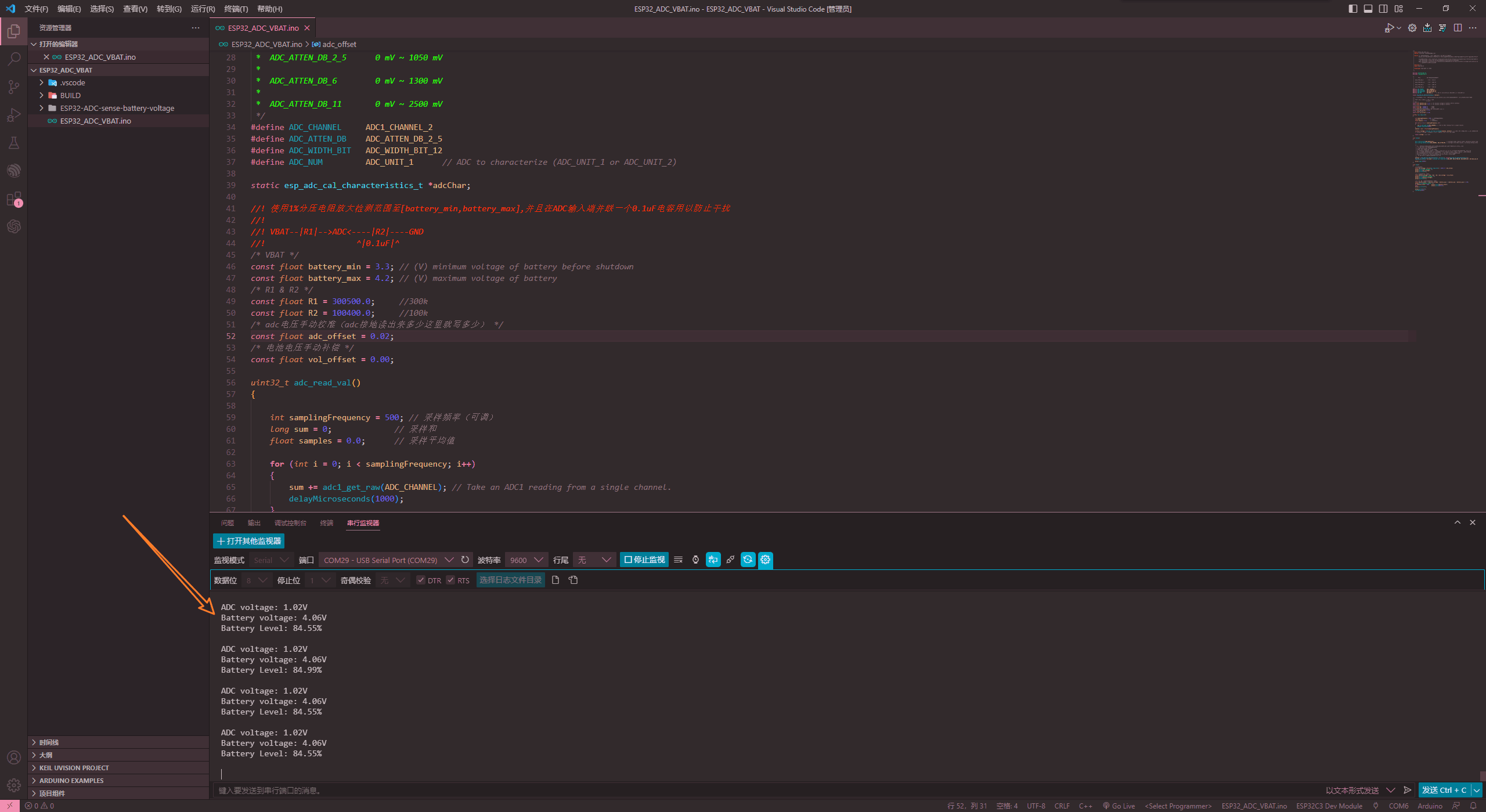Click the split editor icon at top right

pos(1458,28)
